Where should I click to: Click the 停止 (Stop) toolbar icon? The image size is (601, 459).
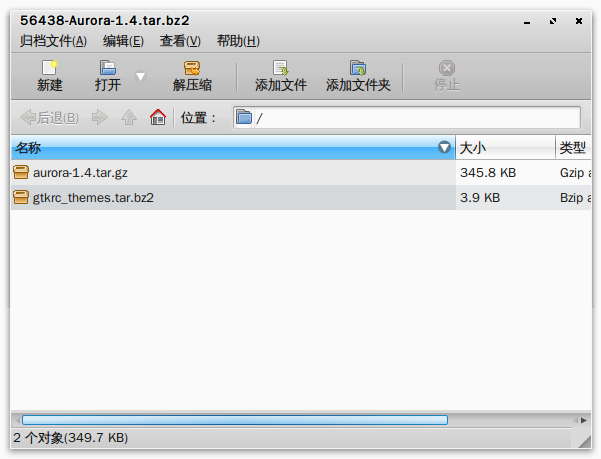point(447,68)
